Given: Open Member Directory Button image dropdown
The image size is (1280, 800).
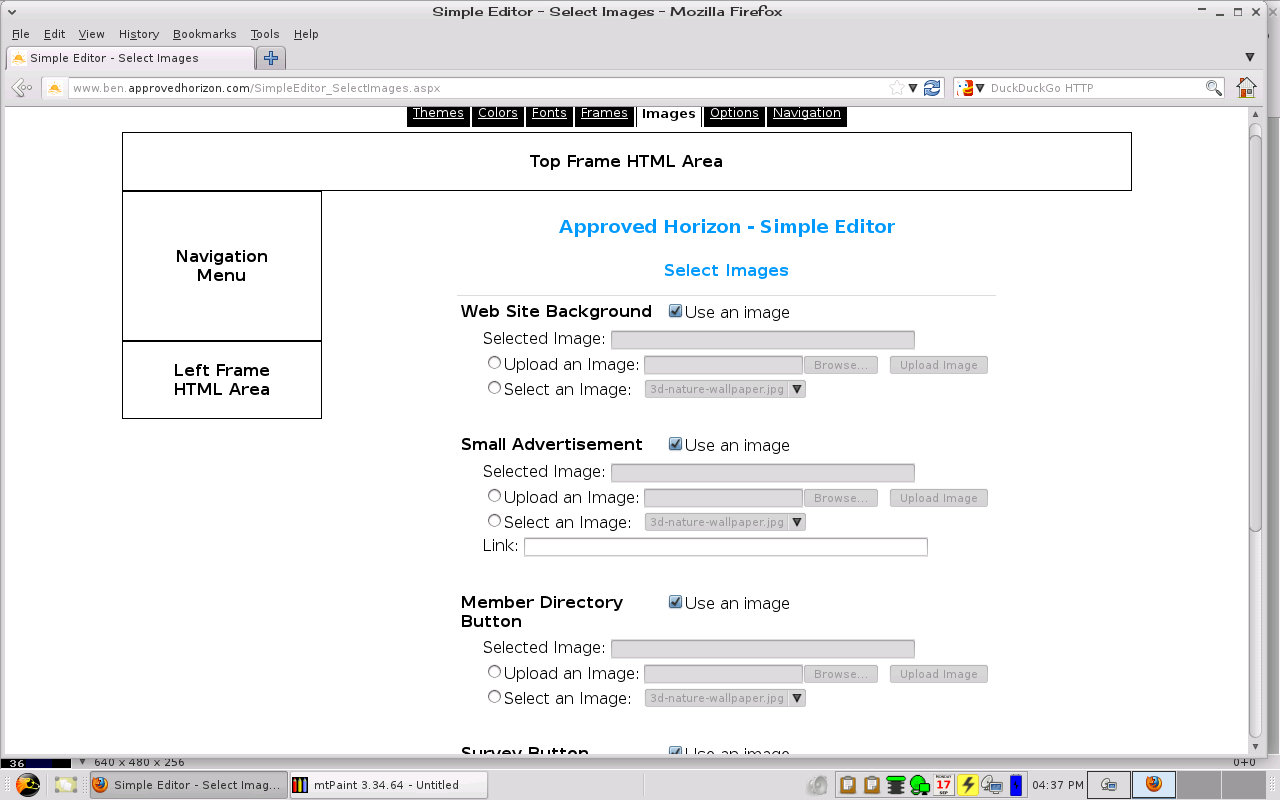Looking at the screenshot, I should [725, 698].
